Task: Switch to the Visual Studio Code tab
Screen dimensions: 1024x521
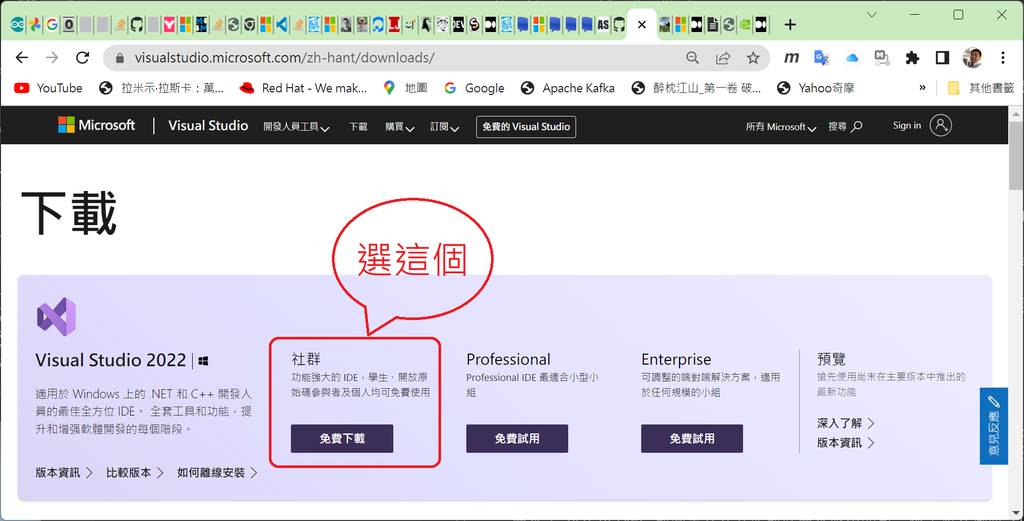Action: [281, 25]
